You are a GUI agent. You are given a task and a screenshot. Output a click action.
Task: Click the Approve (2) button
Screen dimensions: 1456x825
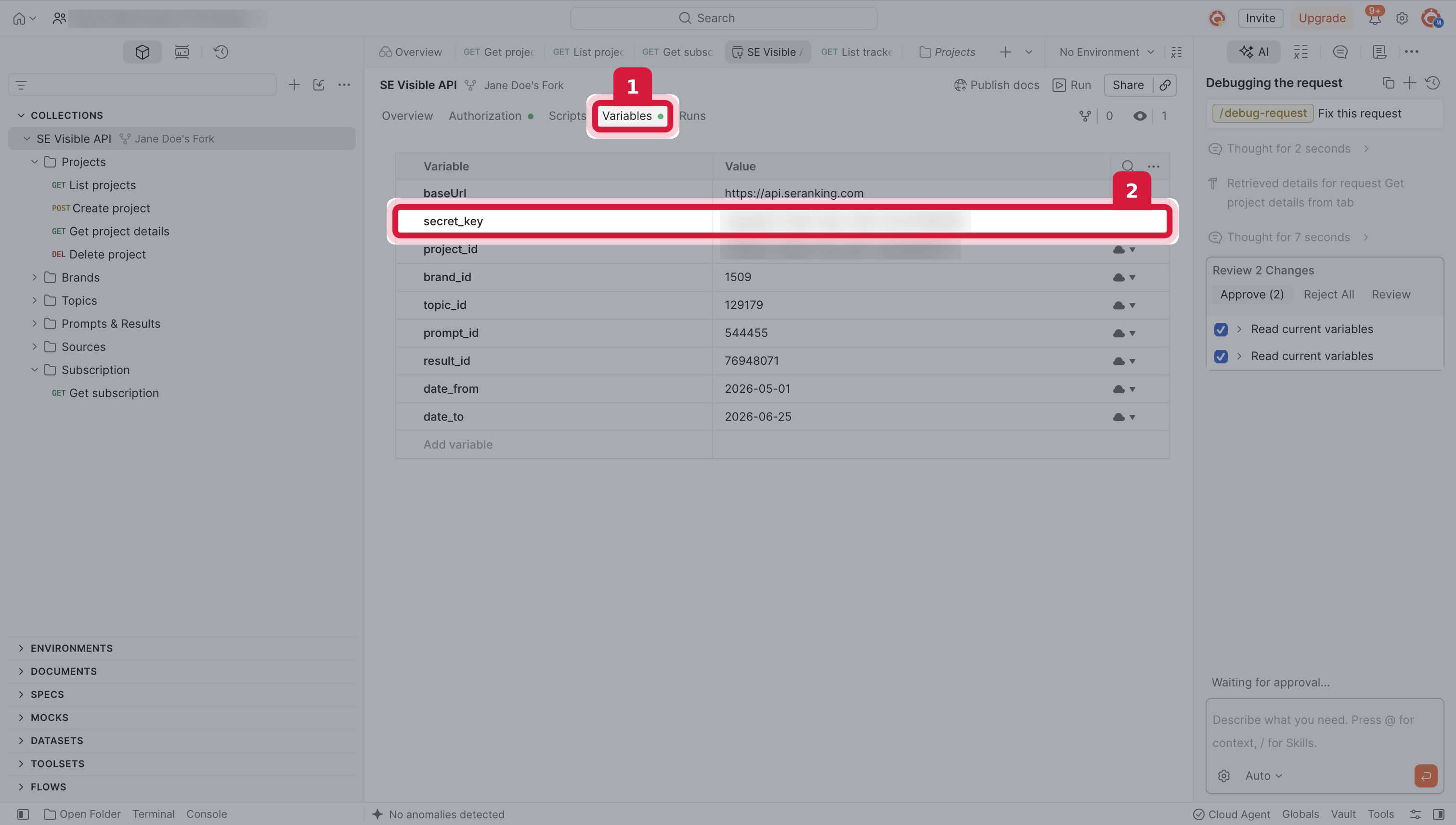click(x=1251, y=295)
